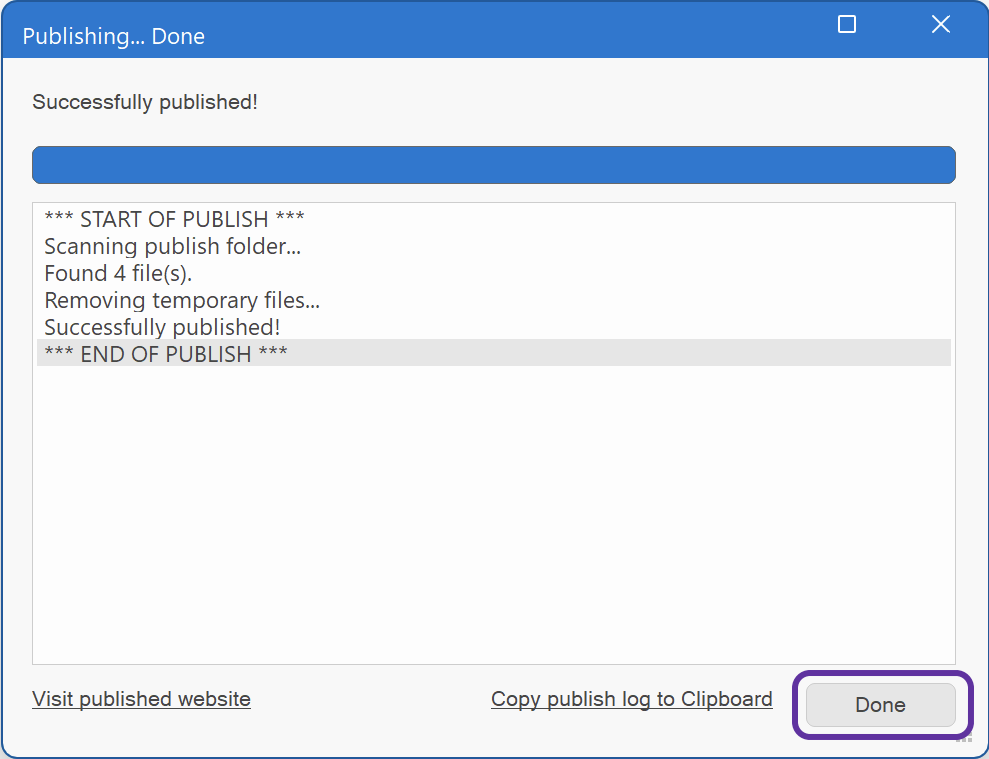The image size is (989, 759).
Task: Maximize the Publishing dialog window
Action: (x=847, y=25)
